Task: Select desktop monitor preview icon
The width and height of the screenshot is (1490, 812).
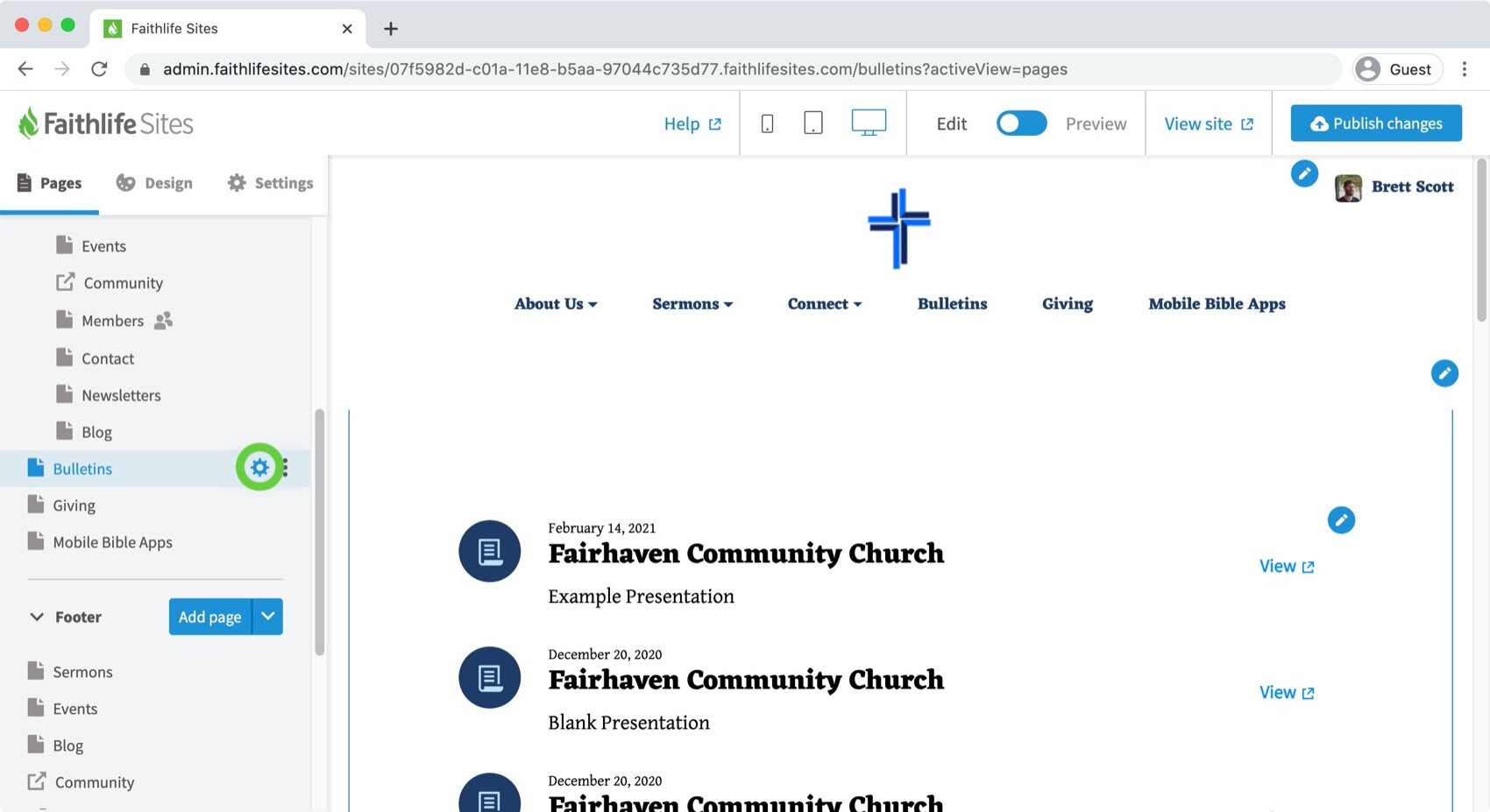Action: [x=869, y=123]
